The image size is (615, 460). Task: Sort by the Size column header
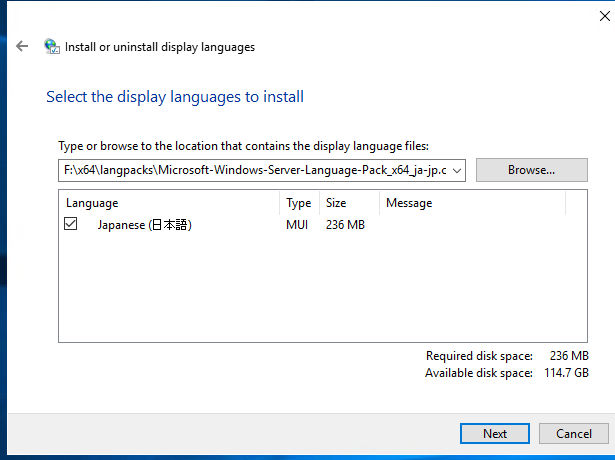(x=349, y=203)
